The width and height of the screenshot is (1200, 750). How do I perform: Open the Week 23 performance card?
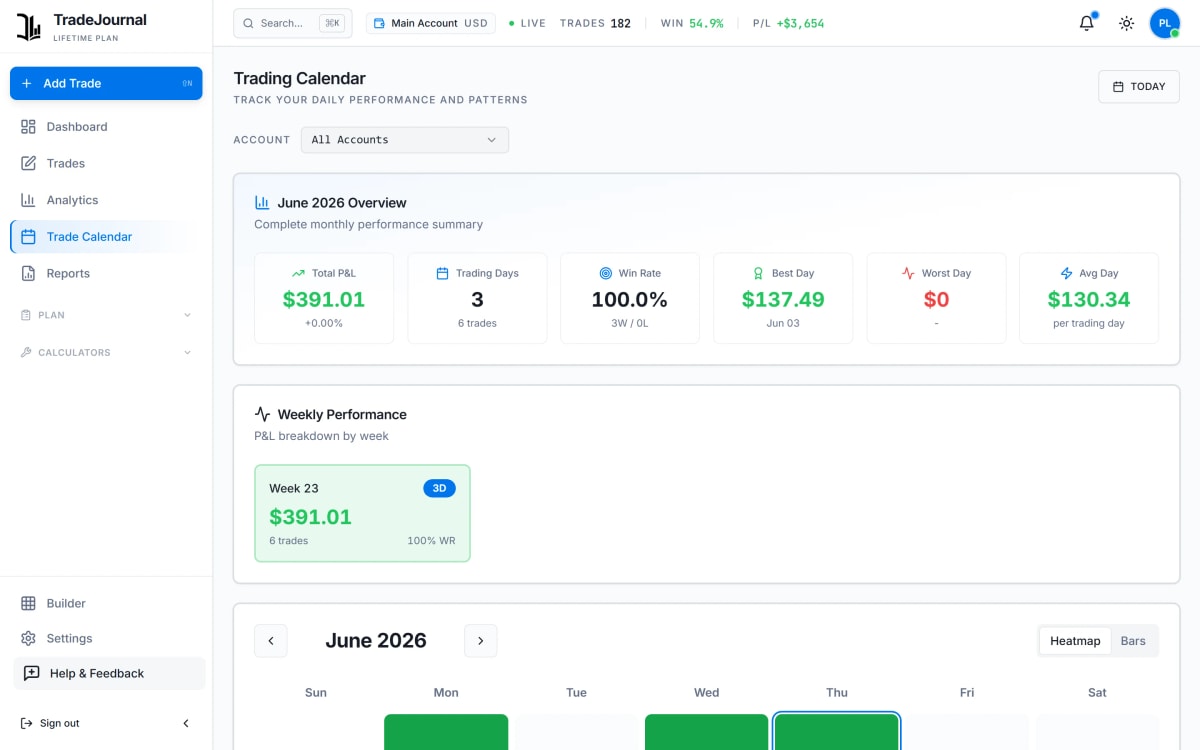(x=362, y=513)
